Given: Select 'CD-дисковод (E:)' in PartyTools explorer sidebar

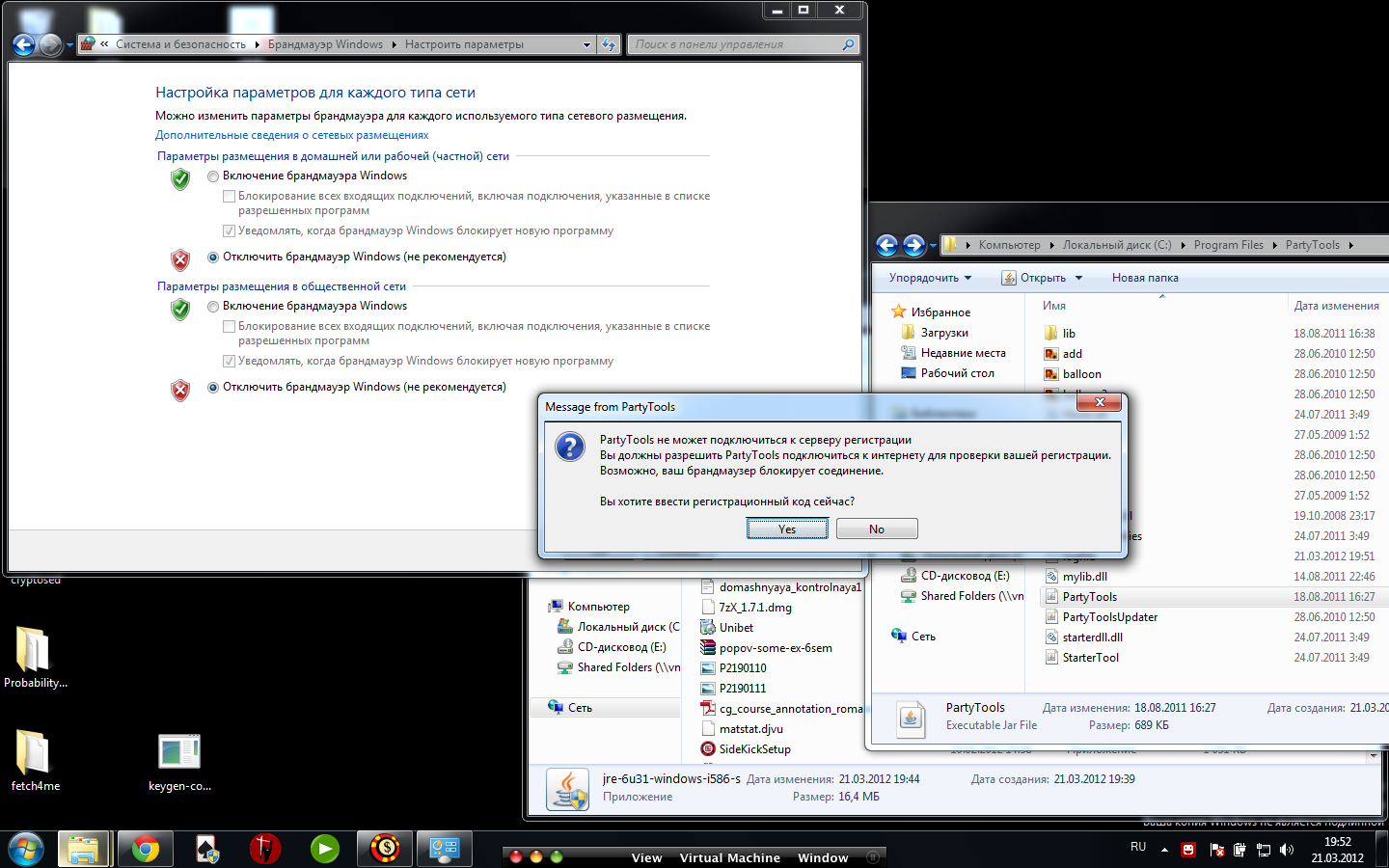Looking at the screenshot, I should pos(955,576).
